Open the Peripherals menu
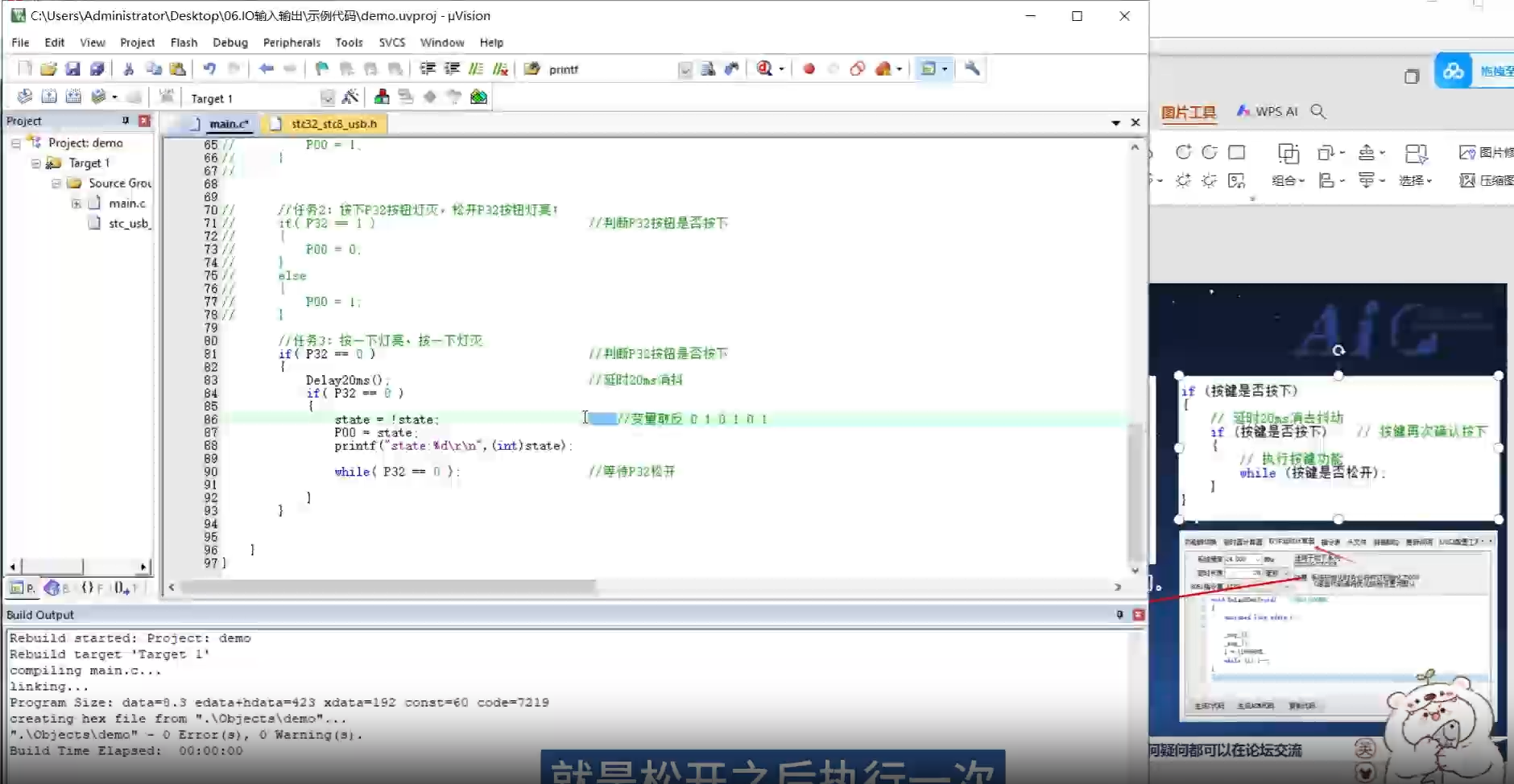The width and height of the screenshot is (1514, 784). click(x=292, y=43)
